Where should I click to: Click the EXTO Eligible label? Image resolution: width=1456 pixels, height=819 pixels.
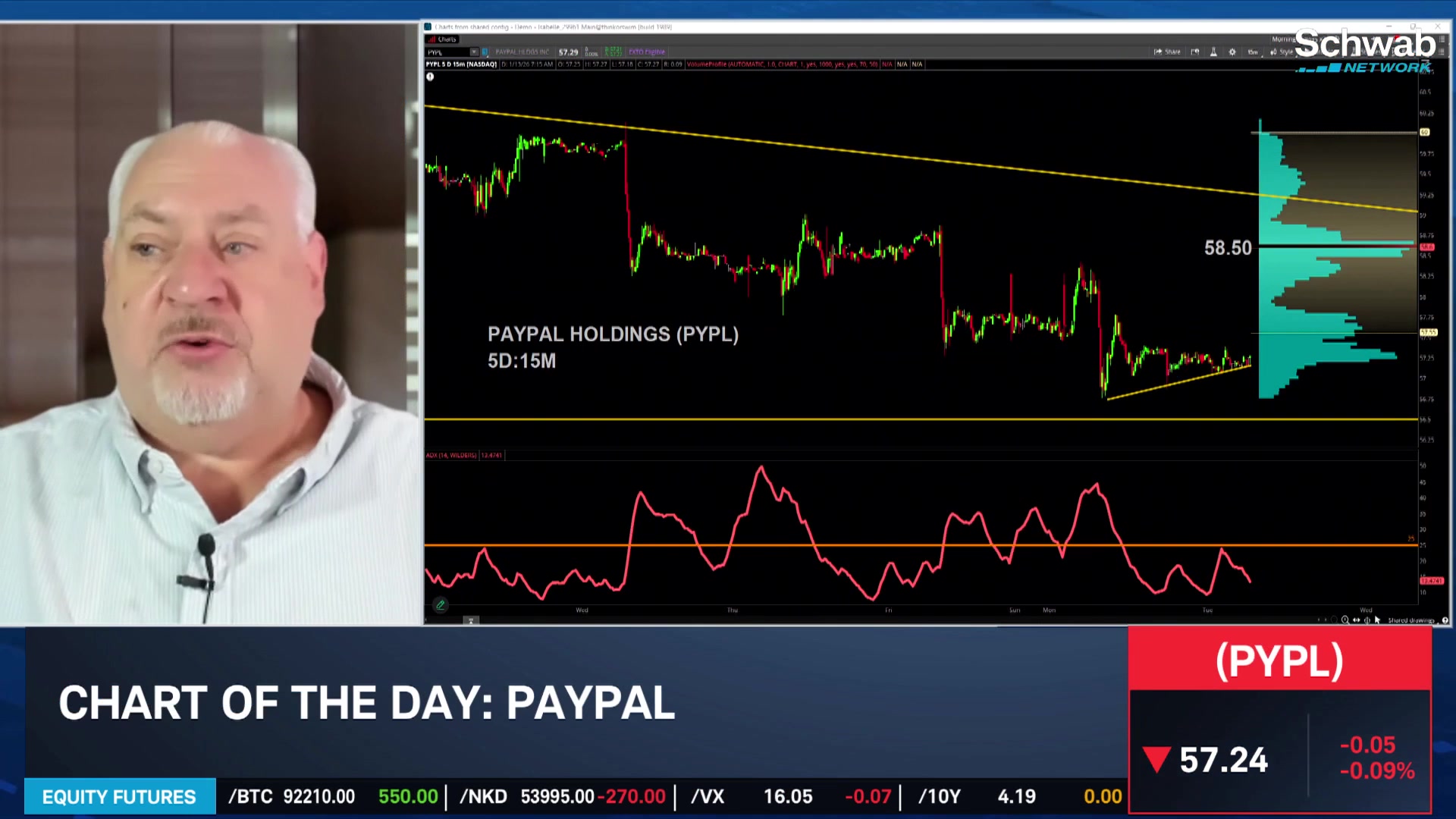coord(646,52)
